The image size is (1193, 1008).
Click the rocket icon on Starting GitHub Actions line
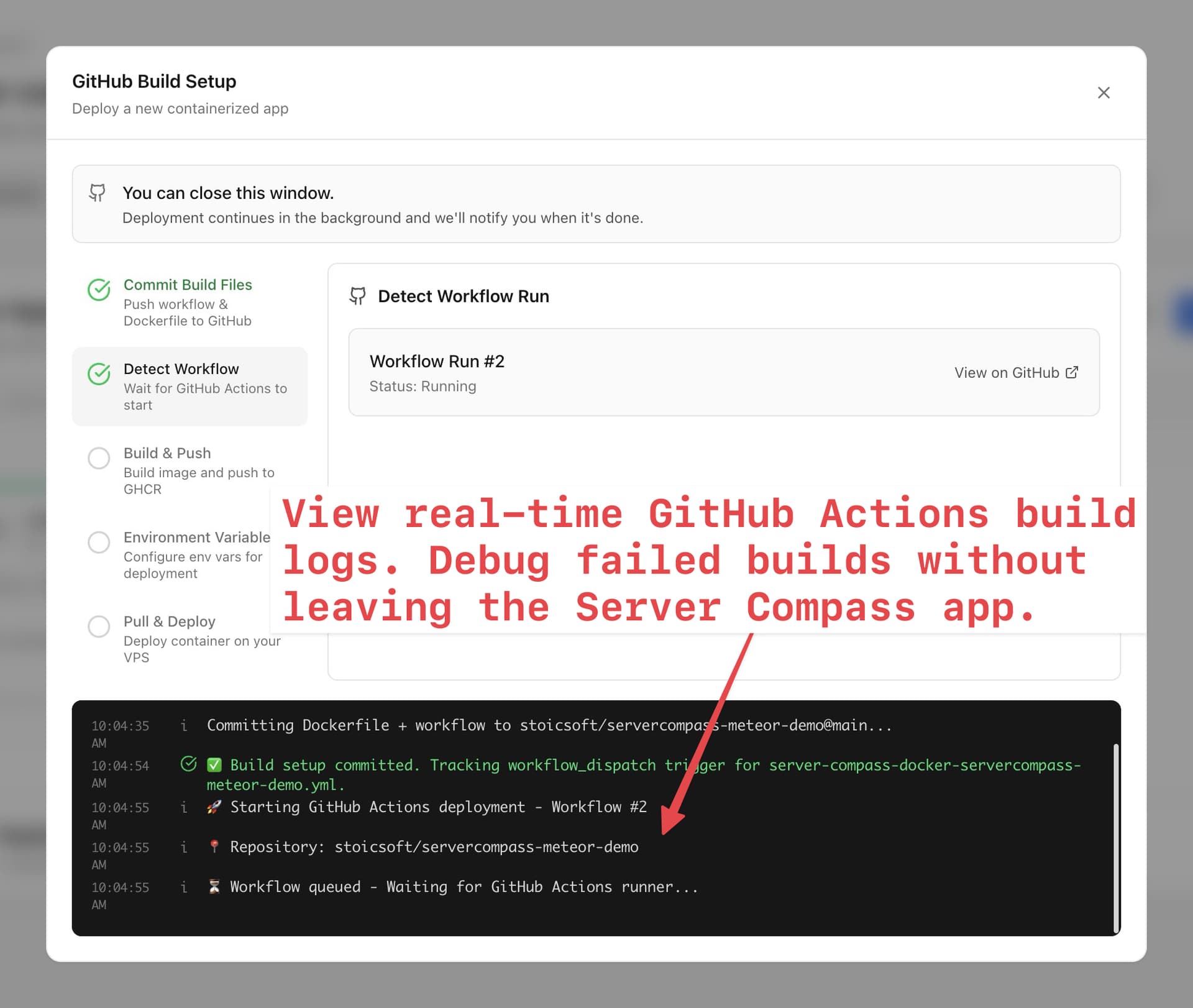pyautogui.click(x=214, y=806)
